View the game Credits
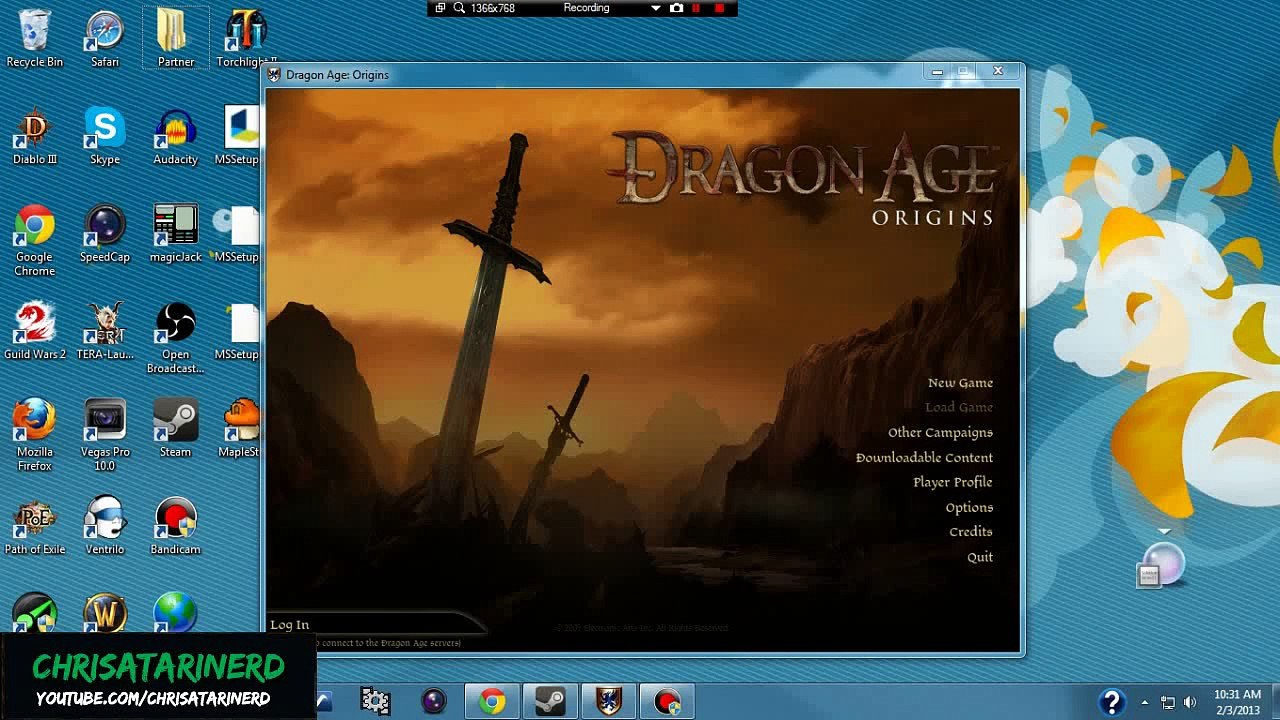The width and height of the screenshot is (1280, 720). click(971, 532)
